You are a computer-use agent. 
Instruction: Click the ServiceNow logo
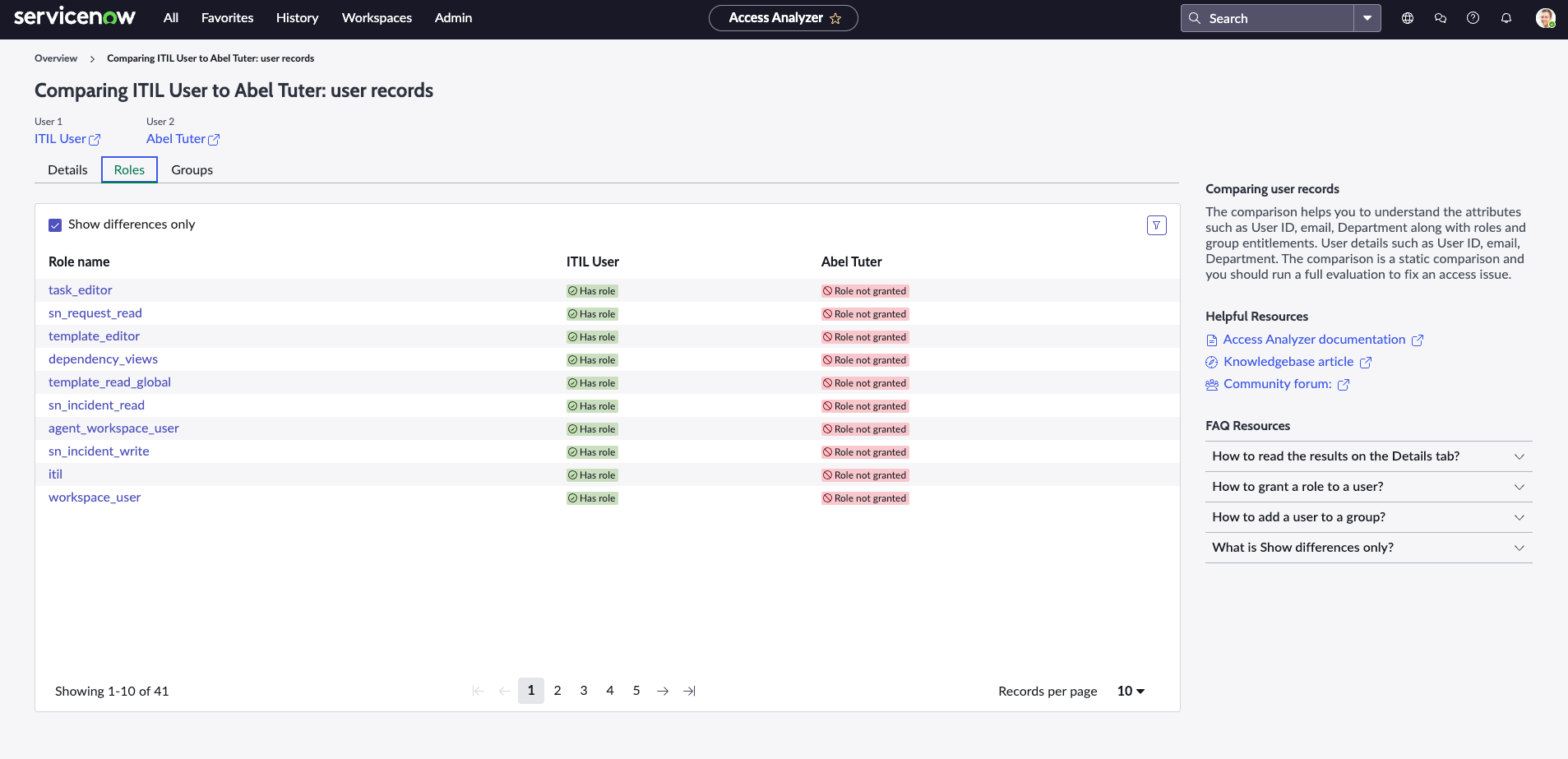75,17
